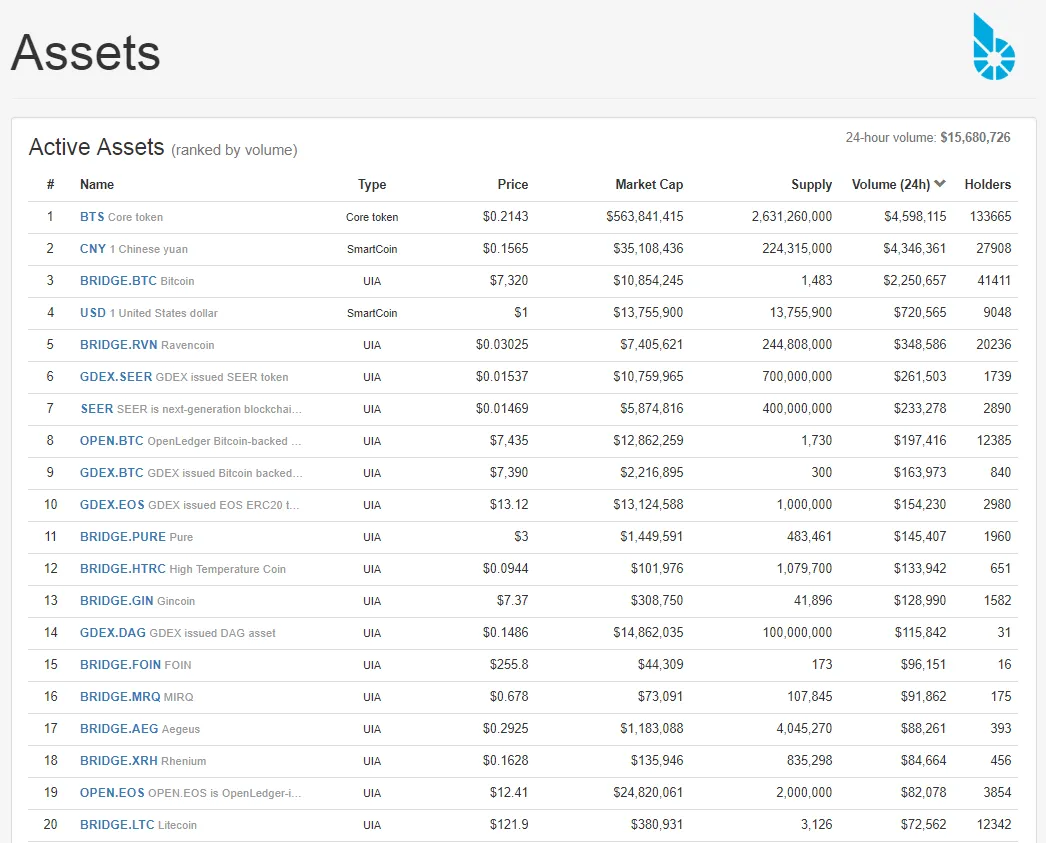The width and height of the screenshot is (1046, 843).
Task: Select CNY volume $4,346,361
Action: (x=915, y=249)
